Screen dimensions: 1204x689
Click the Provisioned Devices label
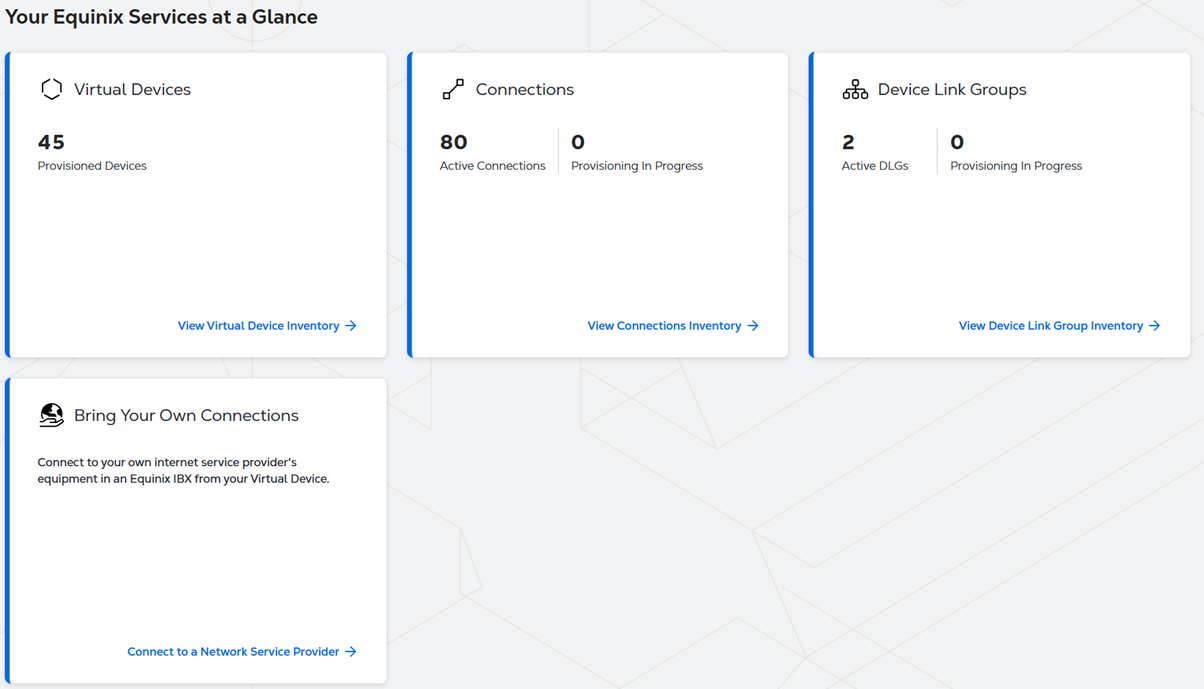[92, 166]
